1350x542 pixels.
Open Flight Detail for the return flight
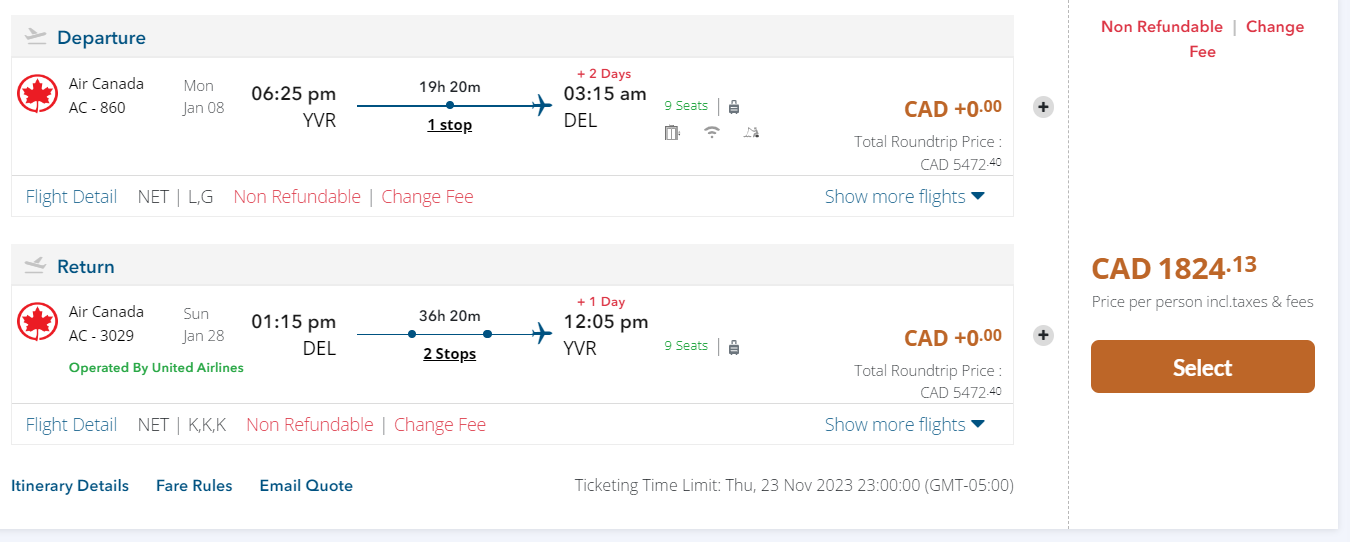coord(71,425)
